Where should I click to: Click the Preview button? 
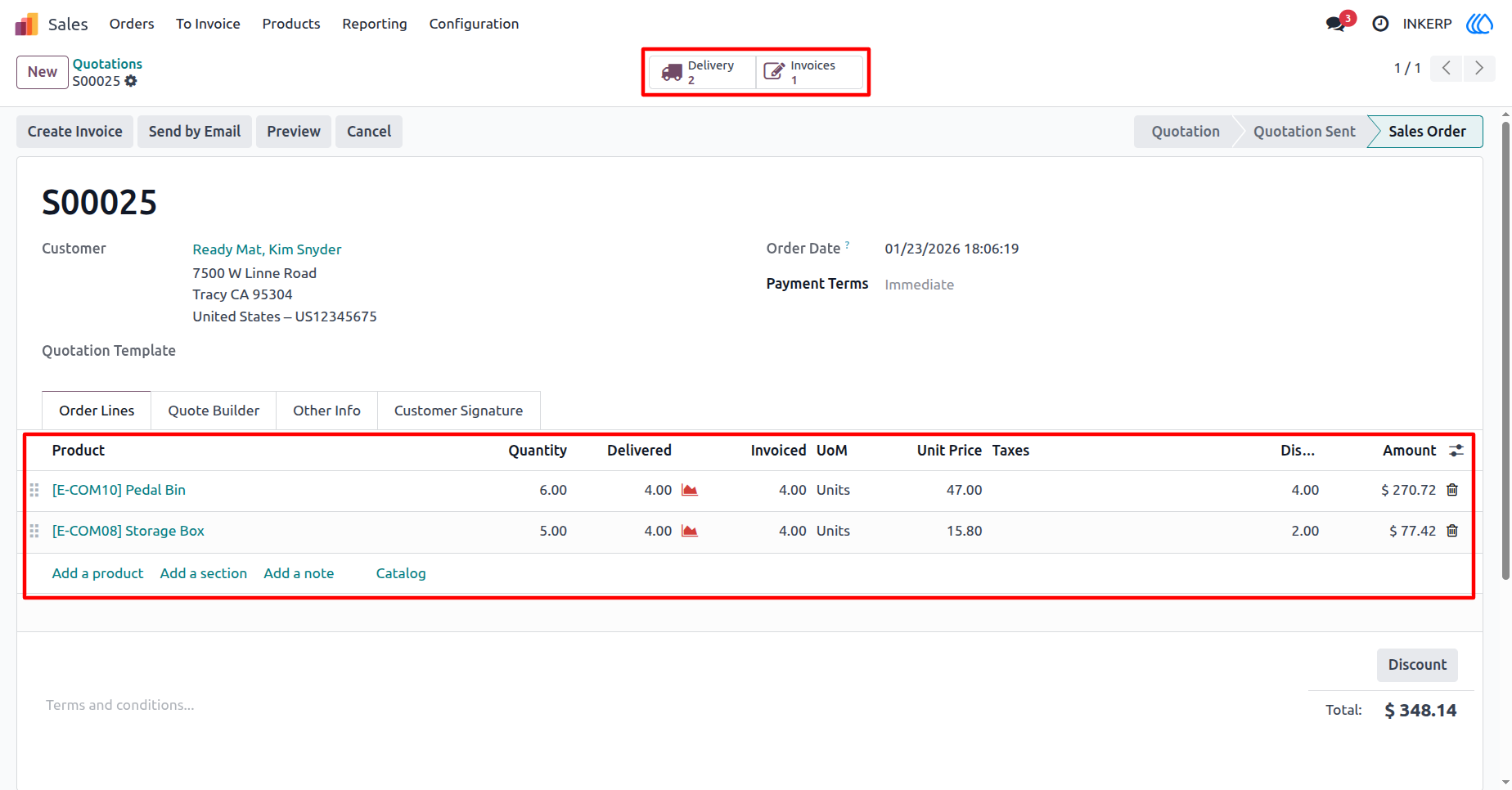tap(294, 132)
